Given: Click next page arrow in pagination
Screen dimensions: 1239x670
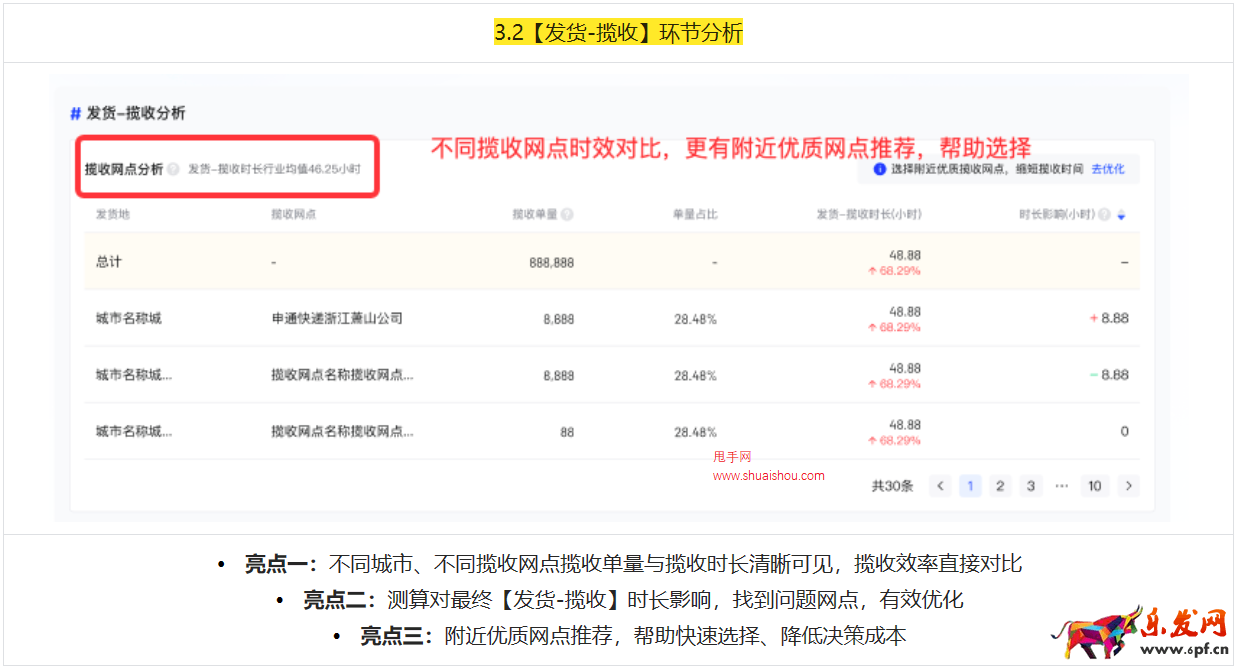Looking at the screenshot, I should click(x=1128, y=485).
